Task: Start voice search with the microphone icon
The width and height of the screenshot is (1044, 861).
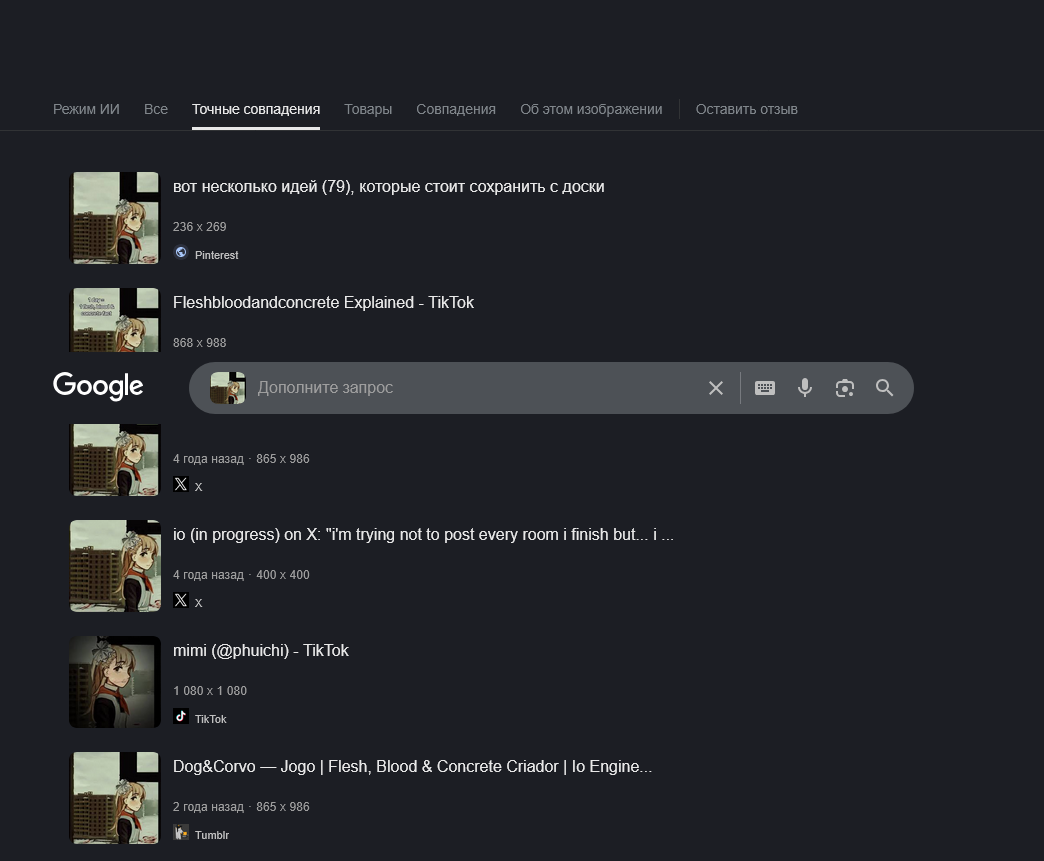Action: (804, 388)
